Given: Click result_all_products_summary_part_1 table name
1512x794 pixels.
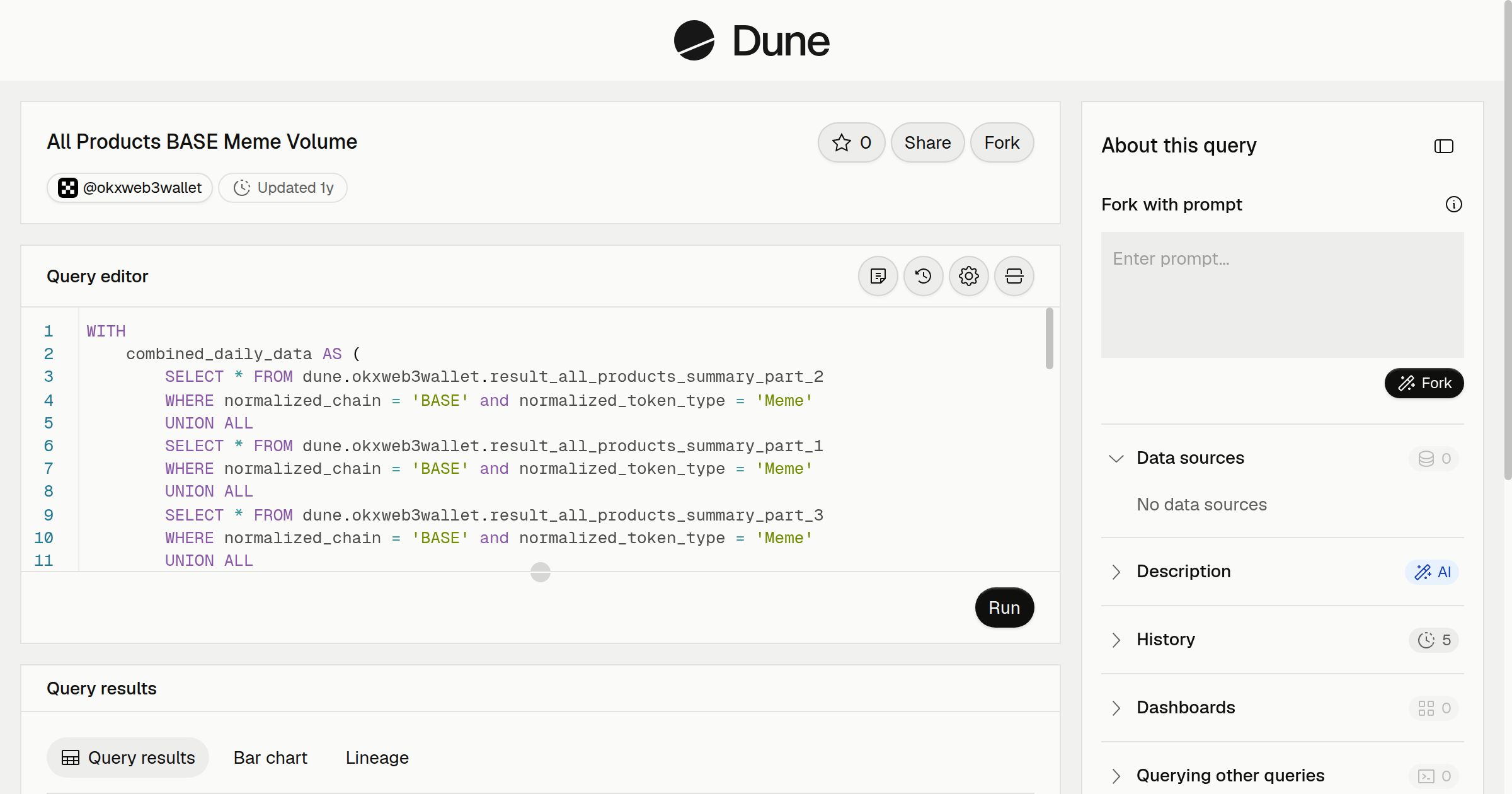Looking at the screenshot, I should coord(656,446).
